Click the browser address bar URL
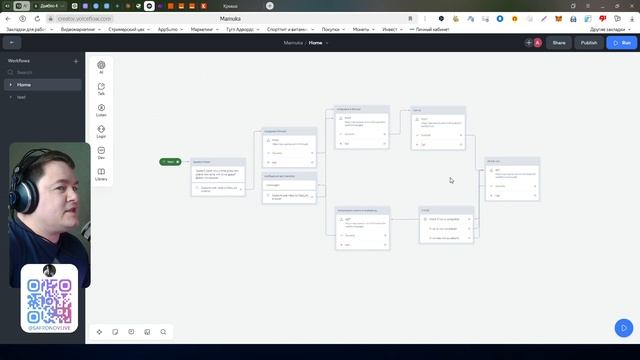 (84, 19)
